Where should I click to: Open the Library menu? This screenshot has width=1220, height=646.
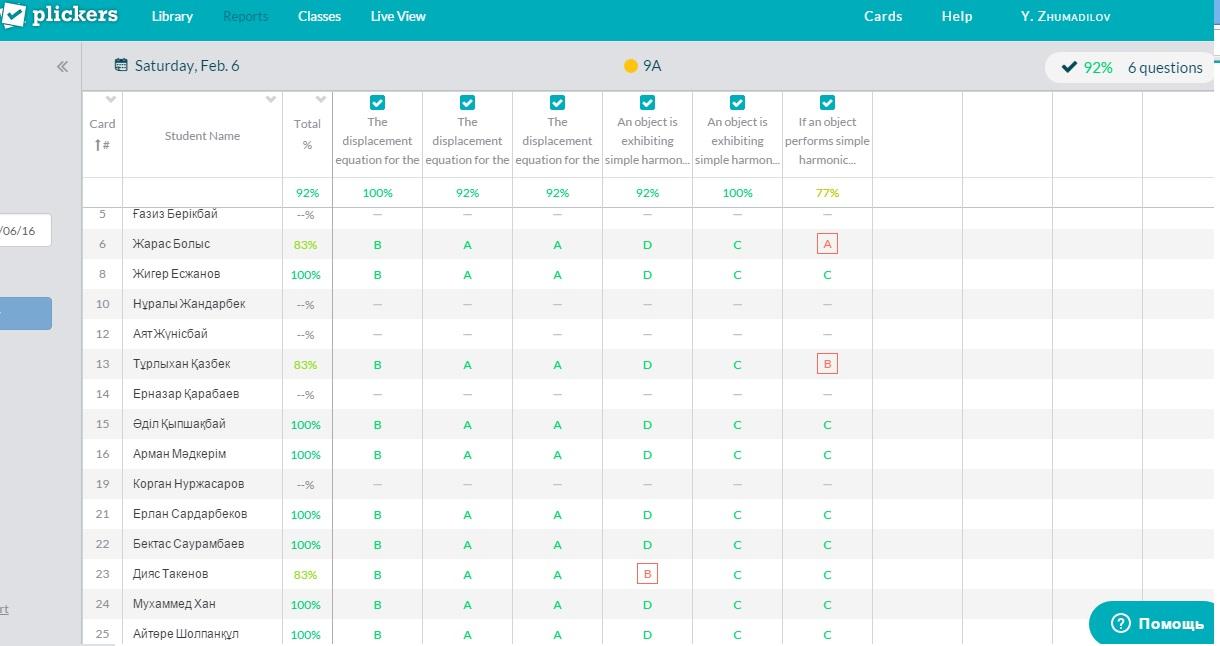(172, 16)
